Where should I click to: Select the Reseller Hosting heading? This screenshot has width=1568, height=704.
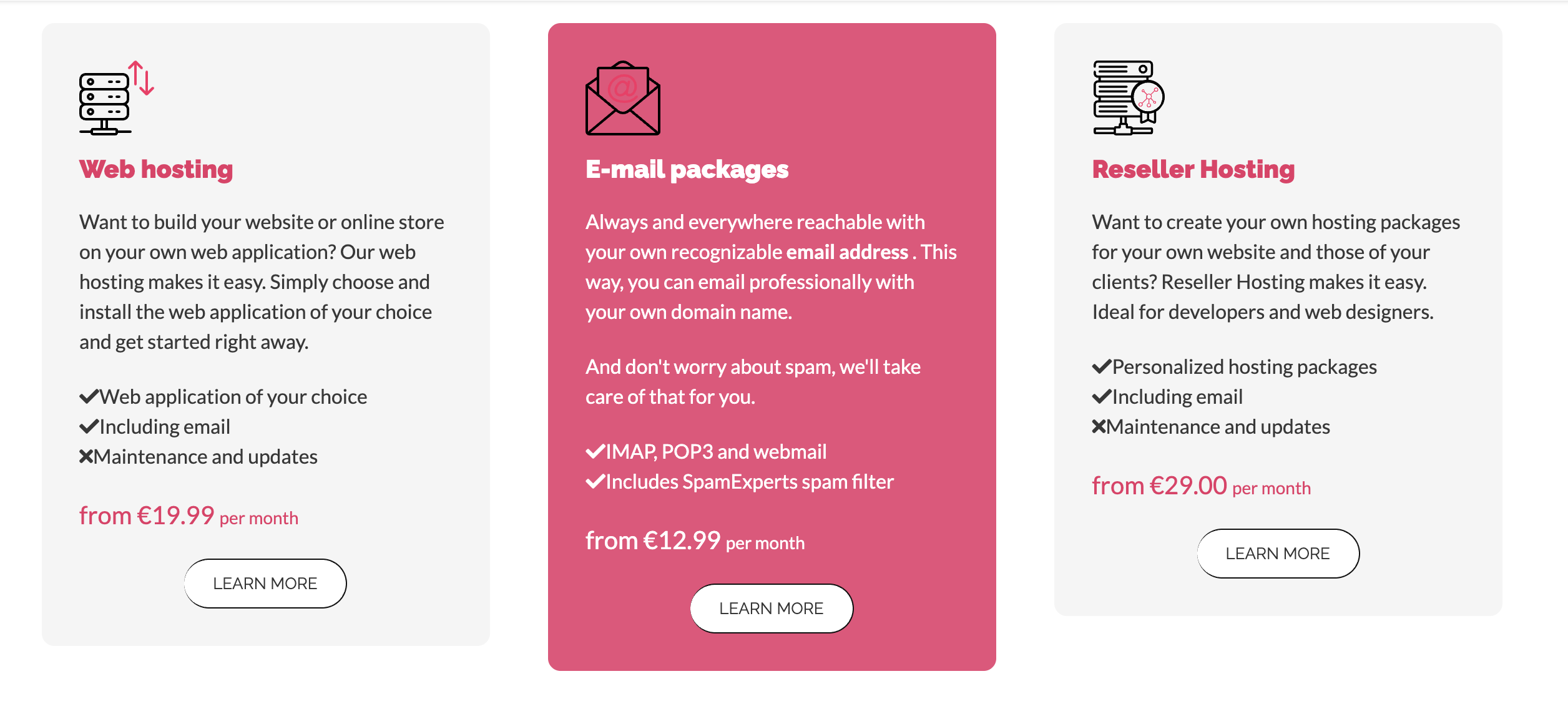coord(1194,169)
